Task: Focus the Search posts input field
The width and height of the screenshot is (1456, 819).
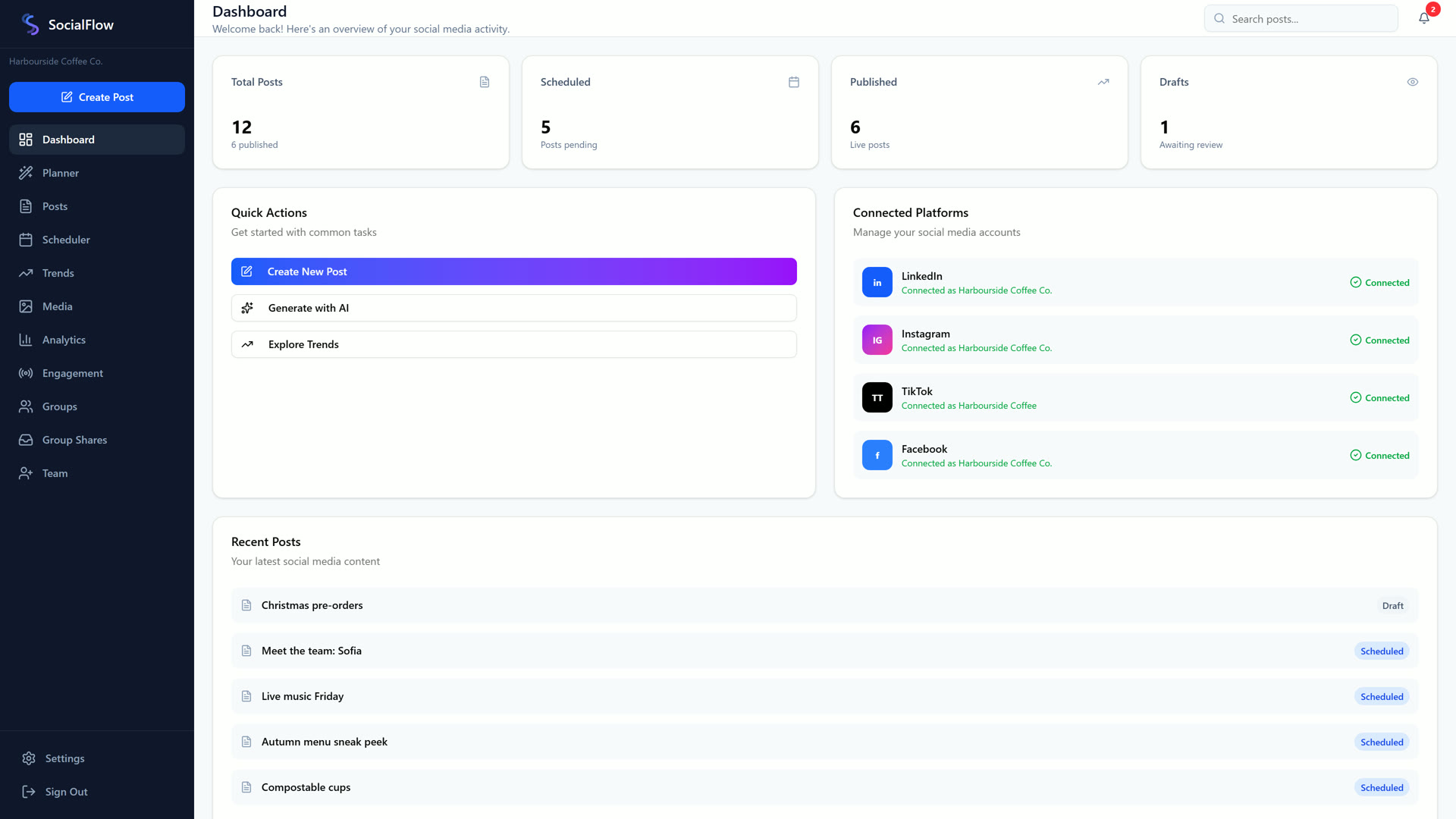Action: pyautogui.click(x=1301, y=18)
